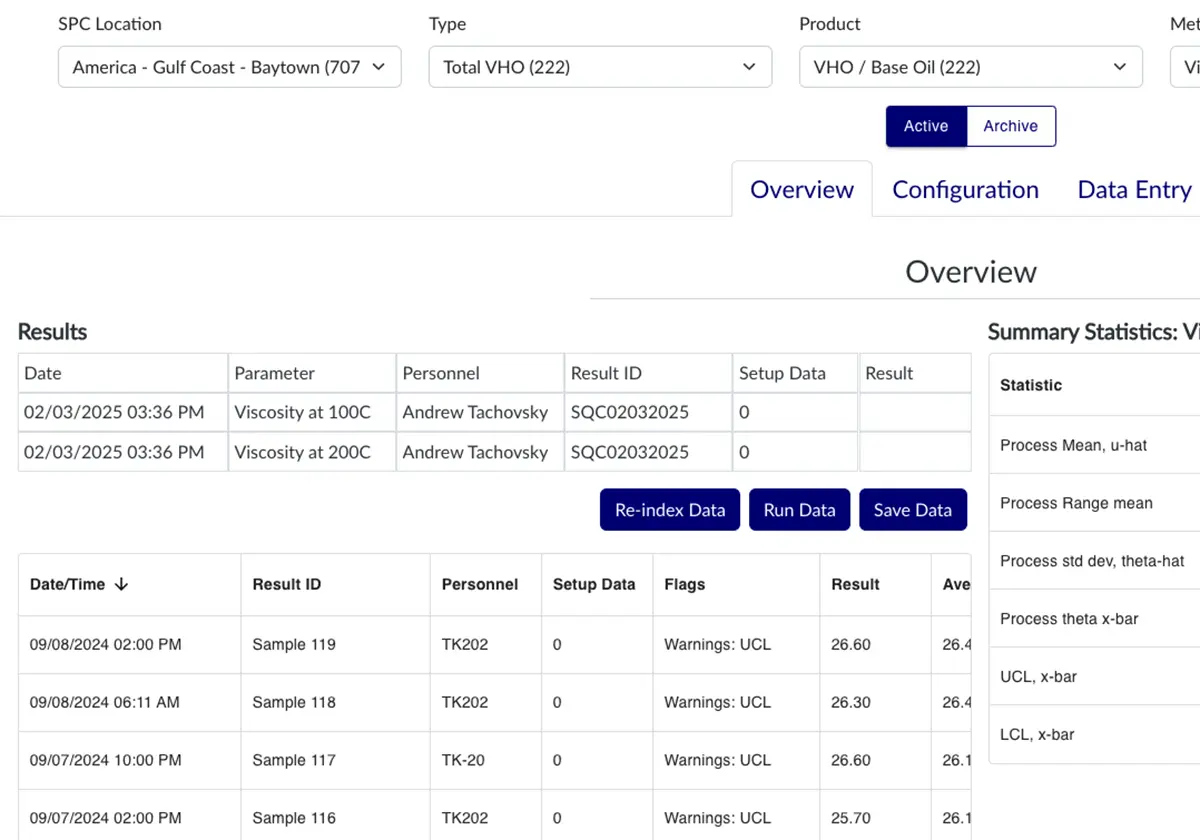Click the Statistic column header
The image size is (1200, 840).
click(x=1031, y=385)
